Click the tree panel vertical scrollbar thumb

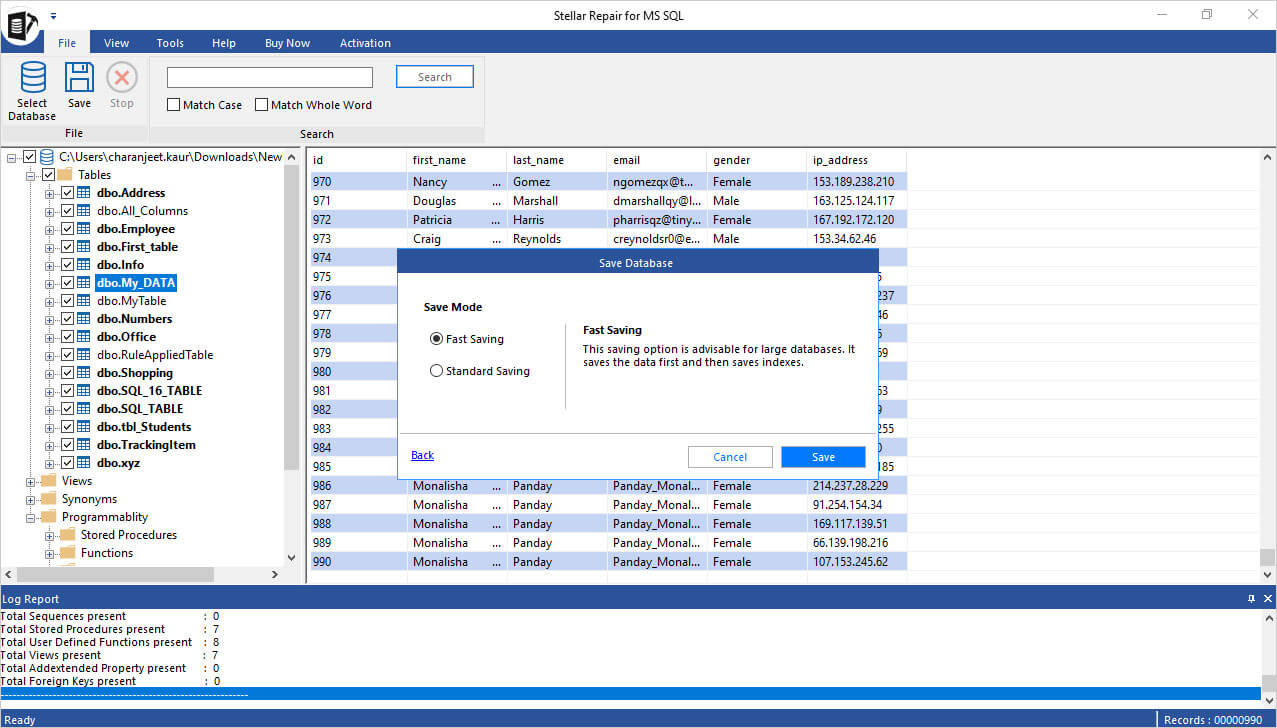click(x=292, y=316)
